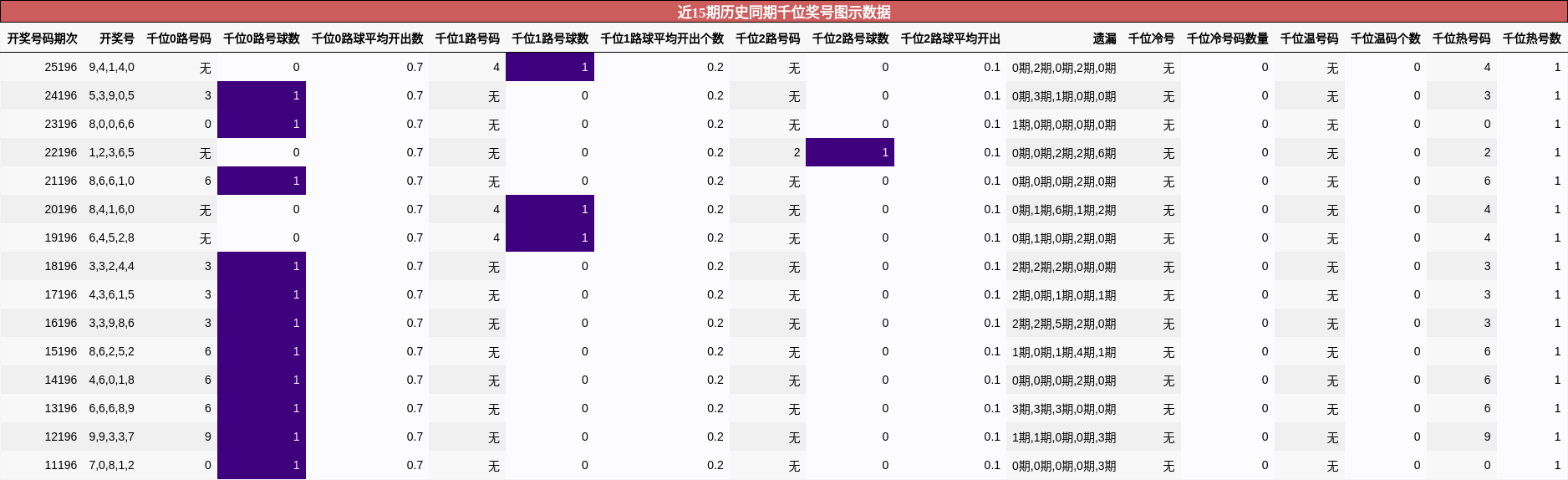
Task: Click draw number 3,3,2,4,4
Action: [x=112, y=266]
